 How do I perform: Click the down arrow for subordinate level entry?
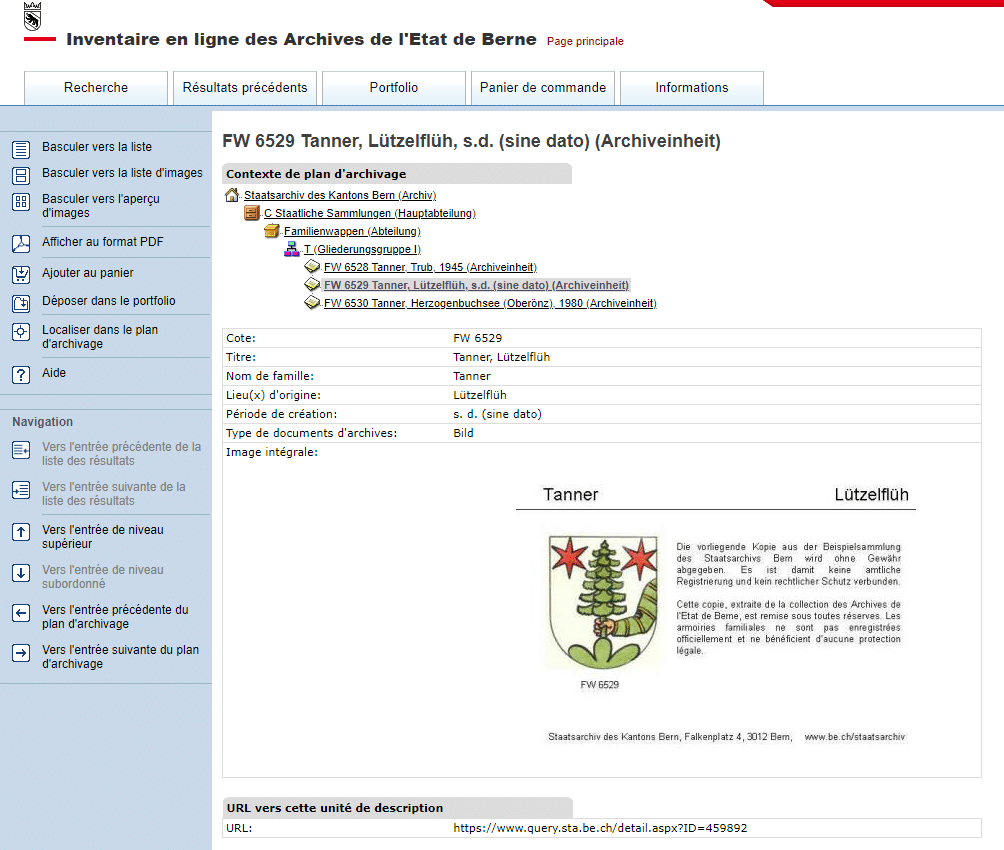pyautogui.click(x=21, y=573)
